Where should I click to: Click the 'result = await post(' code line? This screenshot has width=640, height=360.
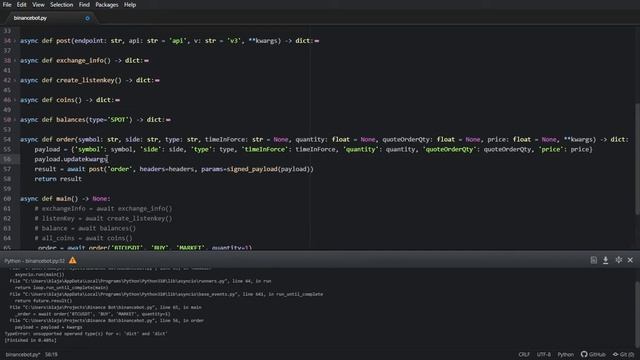coord(174,169)
